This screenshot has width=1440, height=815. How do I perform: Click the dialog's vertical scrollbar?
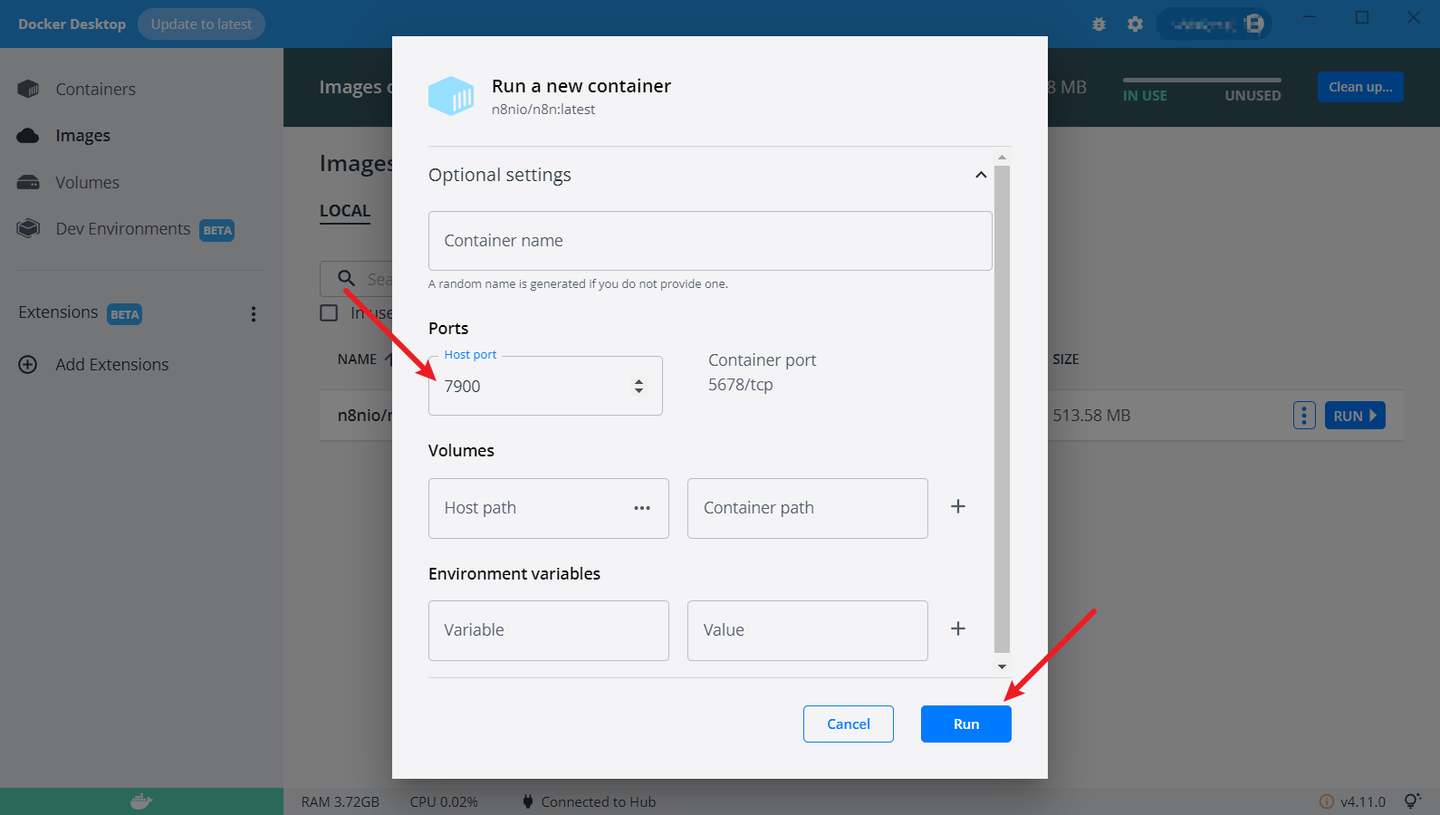[x=1002, y=400]
